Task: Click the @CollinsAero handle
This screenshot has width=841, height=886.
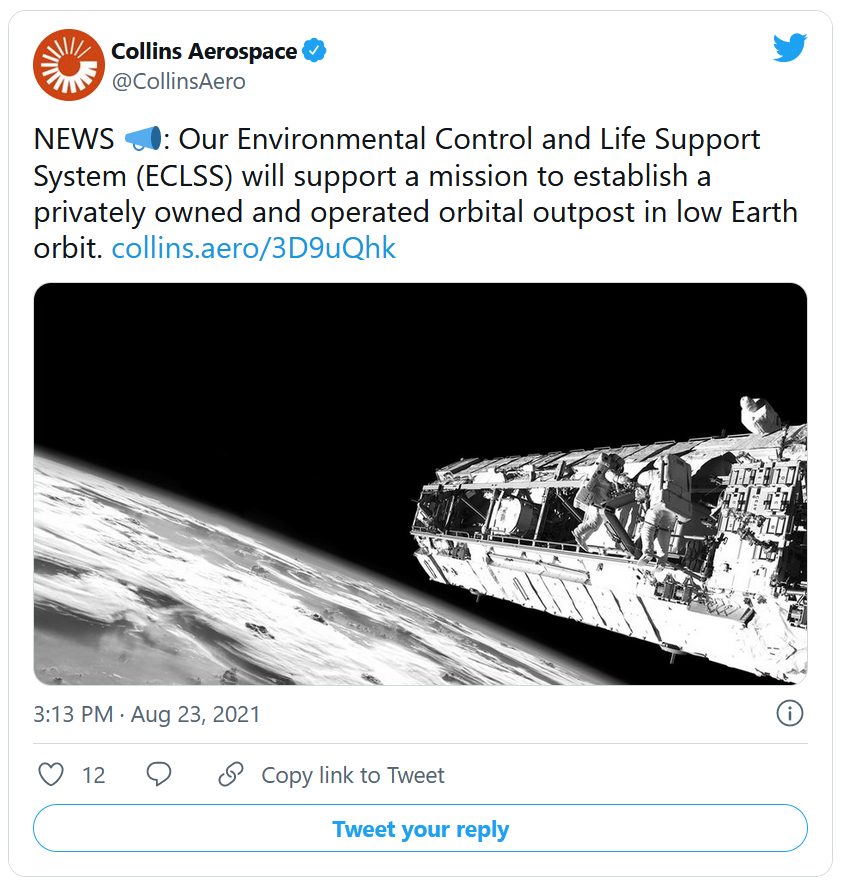Action: pyautogui.click(x=178, y=82)
